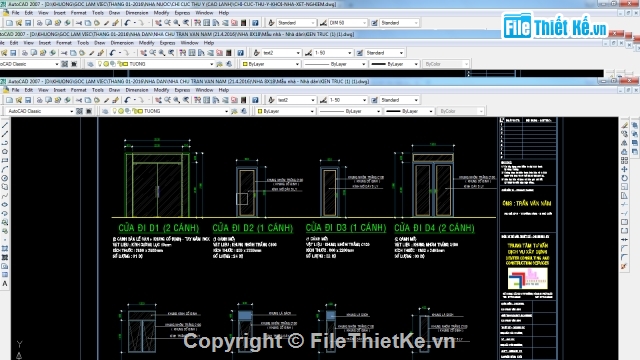Click the yellow ByLayer color swatch in front window

coord(260,111)
